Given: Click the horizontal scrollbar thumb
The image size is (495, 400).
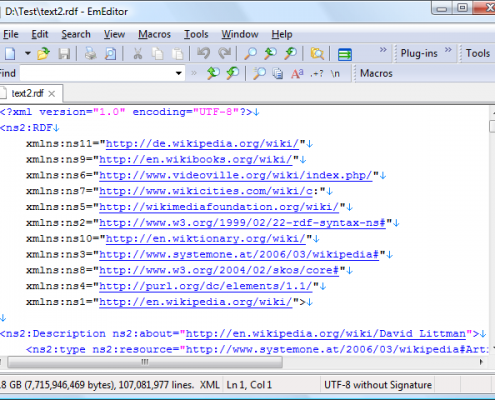Looking at the screenshot, I should point(145,362).
